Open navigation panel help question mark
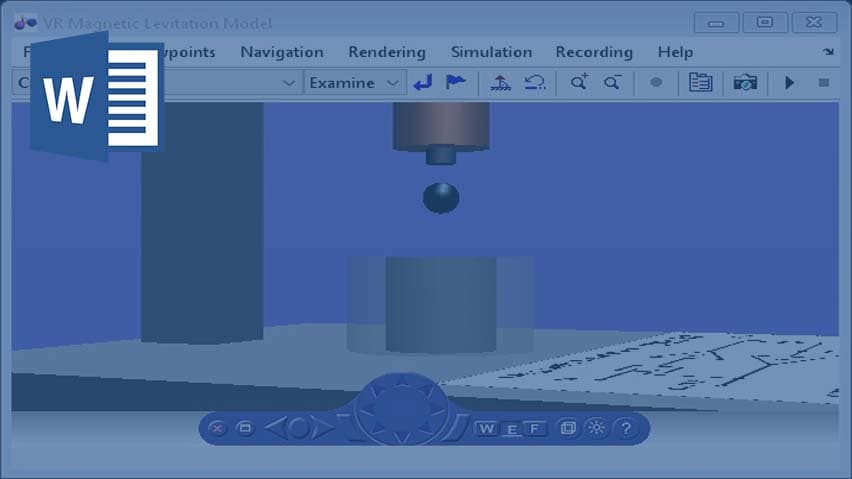Screen dimensions: 852x479 626,428
